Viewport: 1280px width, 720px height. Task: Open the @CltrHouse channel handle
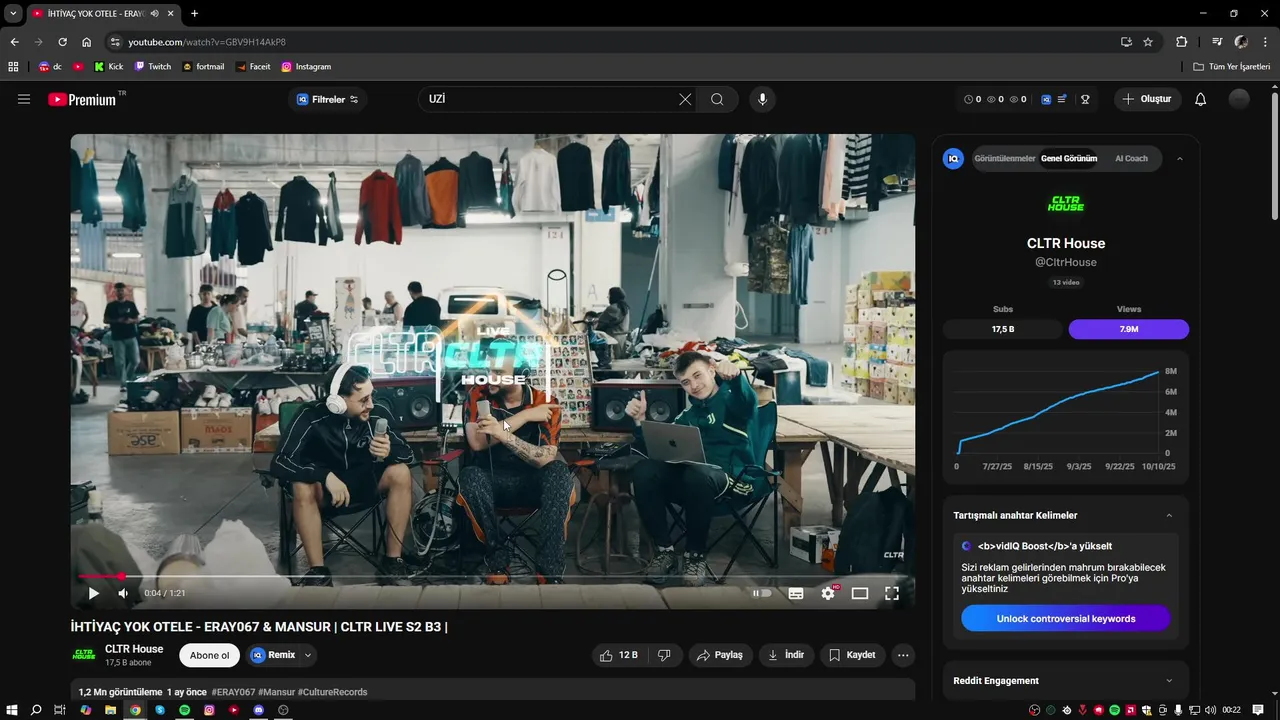[1066, 262]
